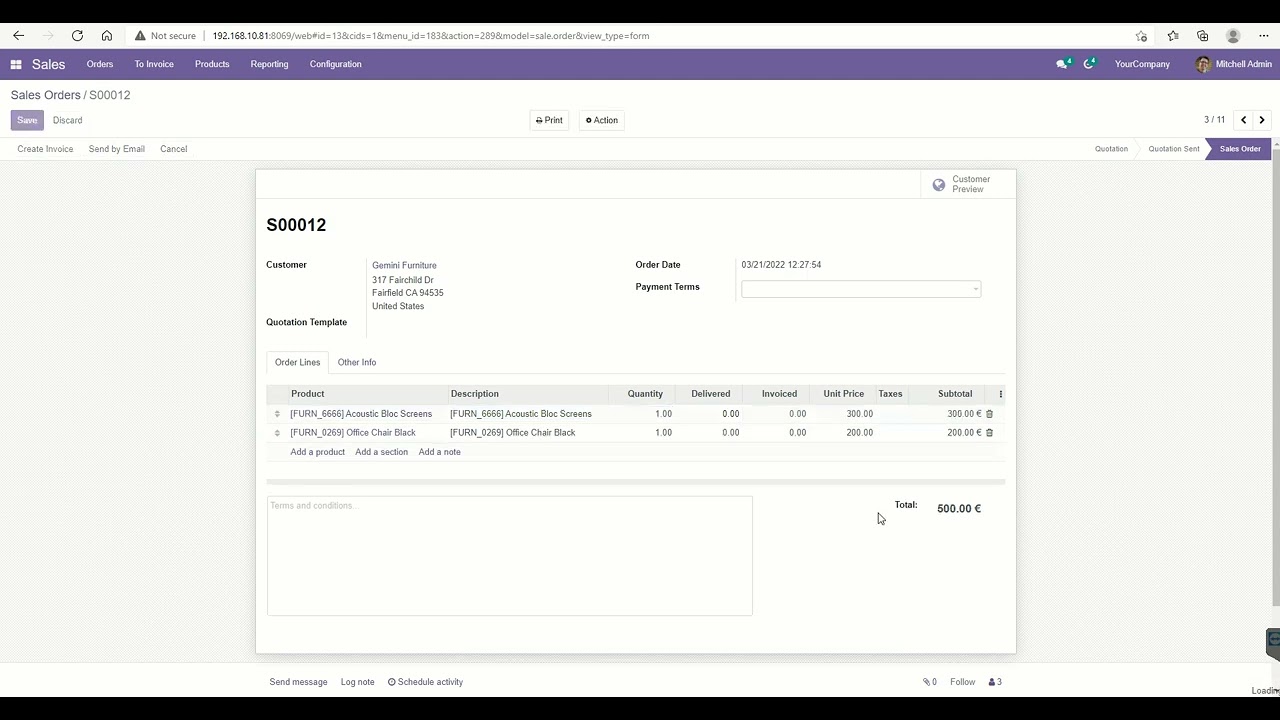Go to previous record arrow
Viewport: 1280px width, 720px height.
point(1243,120)
